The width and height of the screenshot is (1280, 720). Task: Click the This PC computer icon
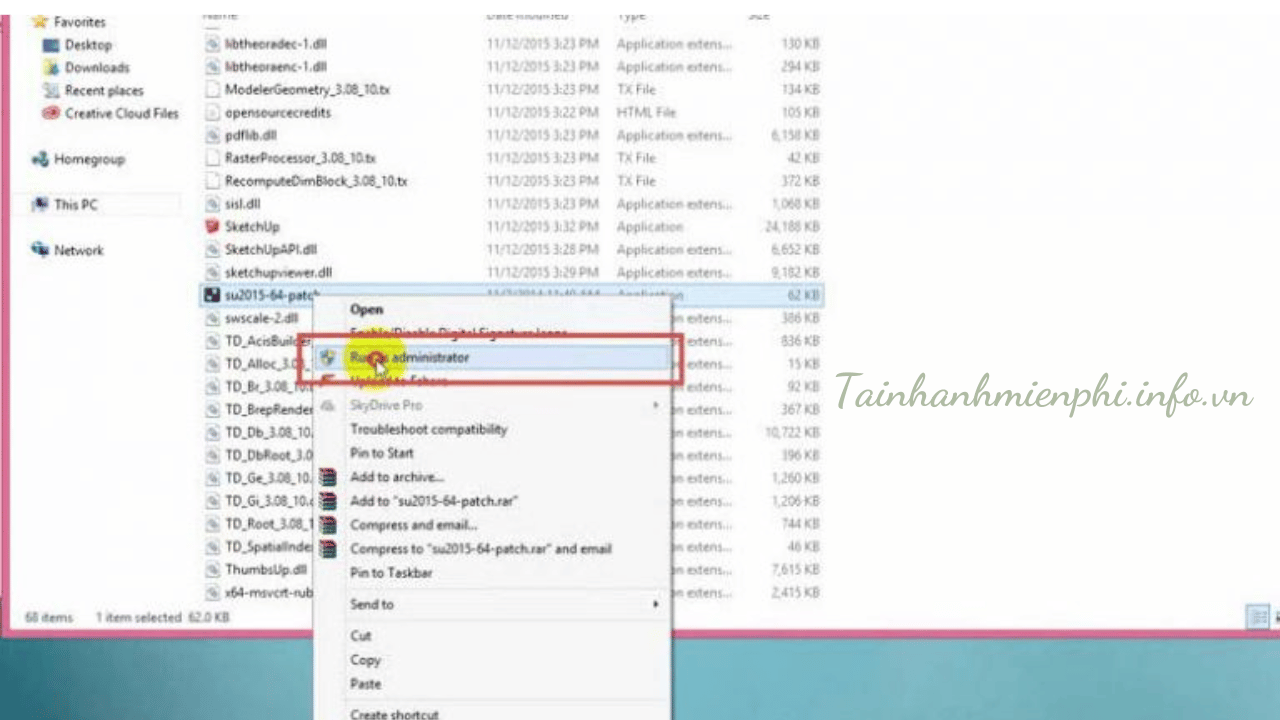click(x=40, y=205)
